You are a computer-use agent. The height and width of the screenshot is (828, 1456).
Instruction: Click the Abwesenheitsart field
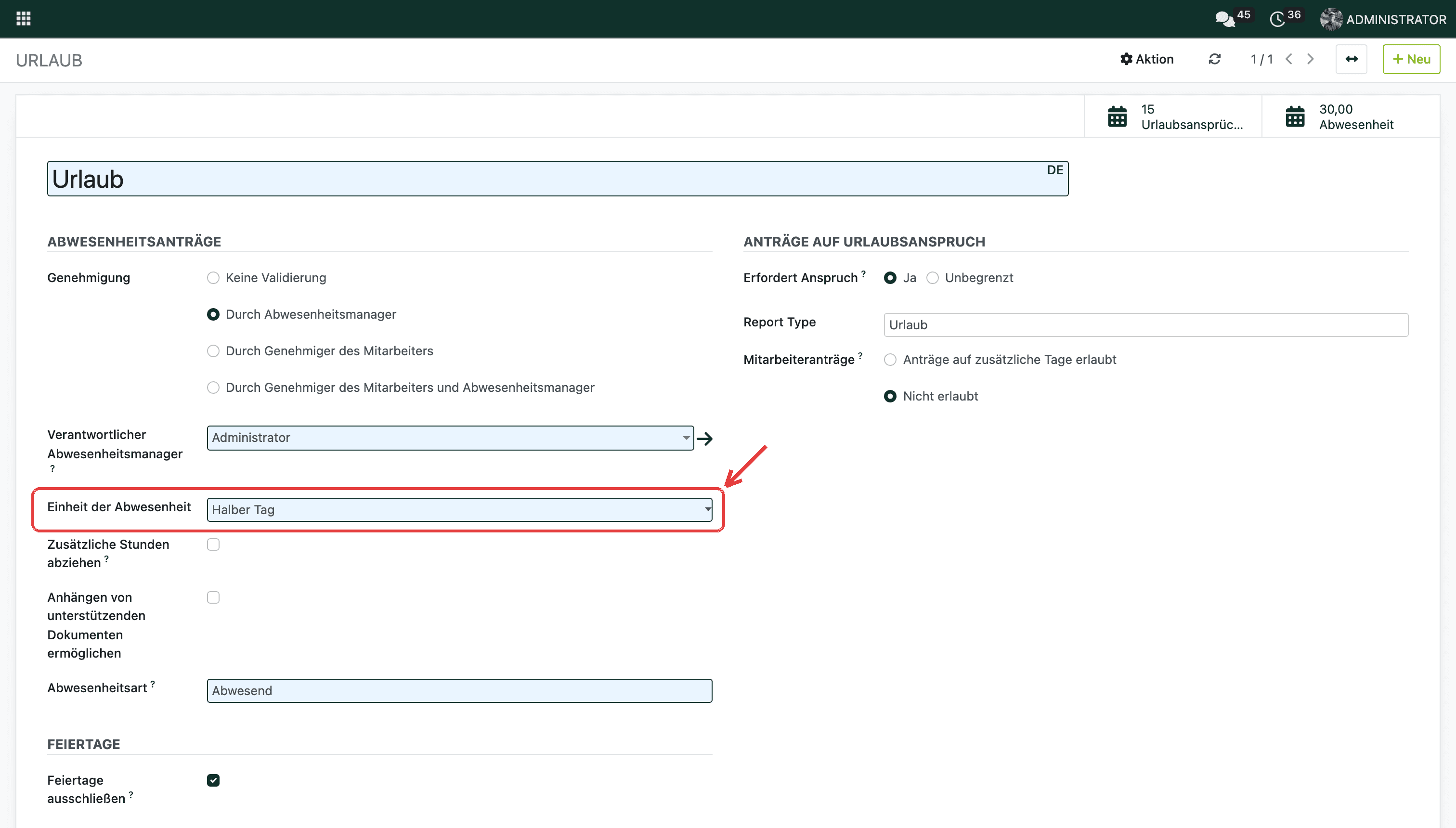tap(459, 691)
